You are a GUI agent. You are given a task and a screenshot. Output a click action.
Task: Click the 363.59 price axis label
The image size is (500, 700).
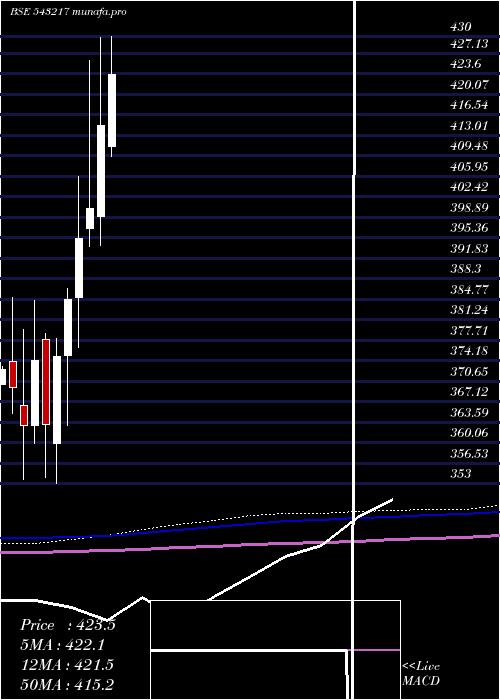coord(469,412)
